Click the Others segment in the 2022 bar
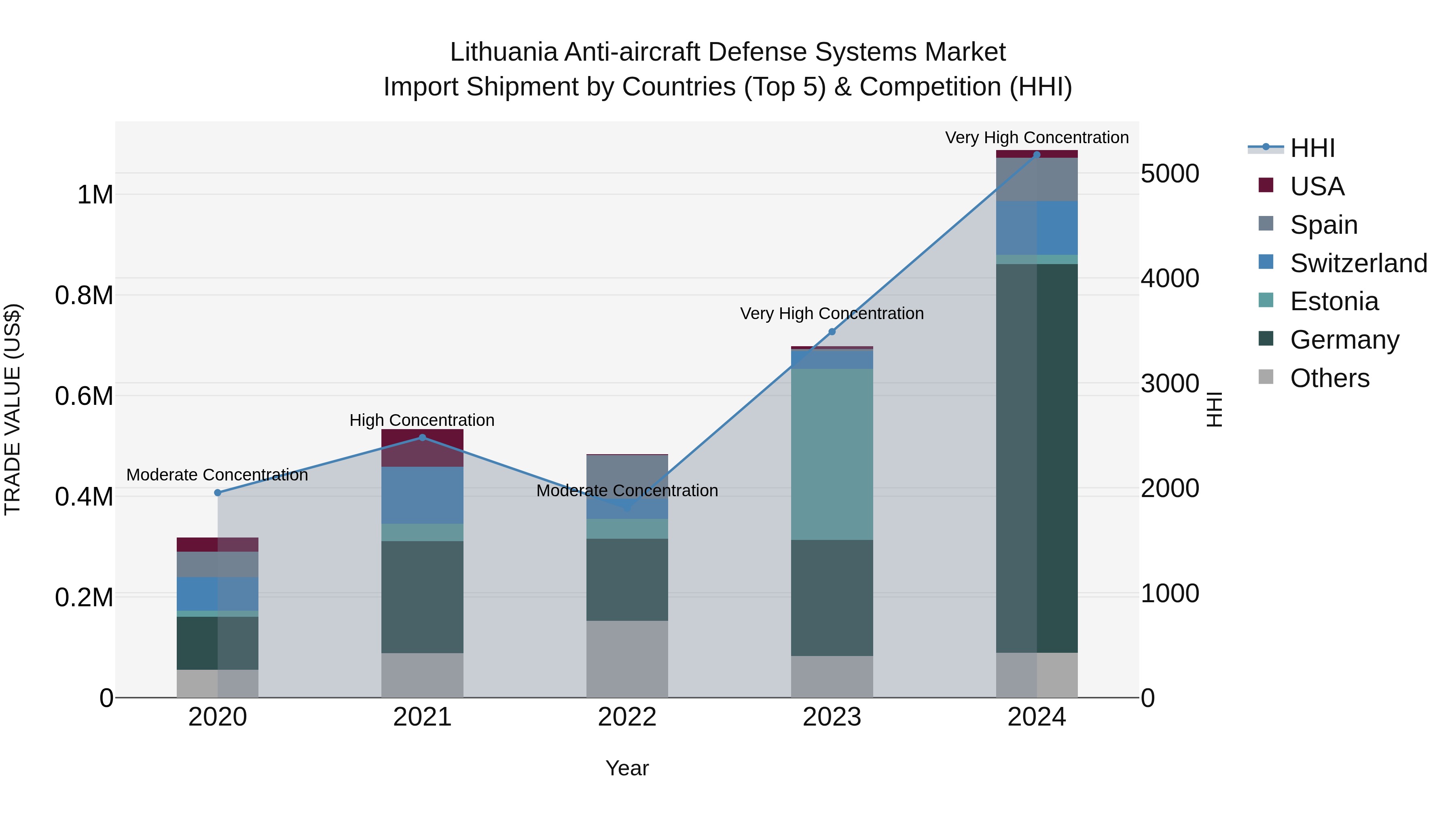1456x819 pixels. point(627,660)
